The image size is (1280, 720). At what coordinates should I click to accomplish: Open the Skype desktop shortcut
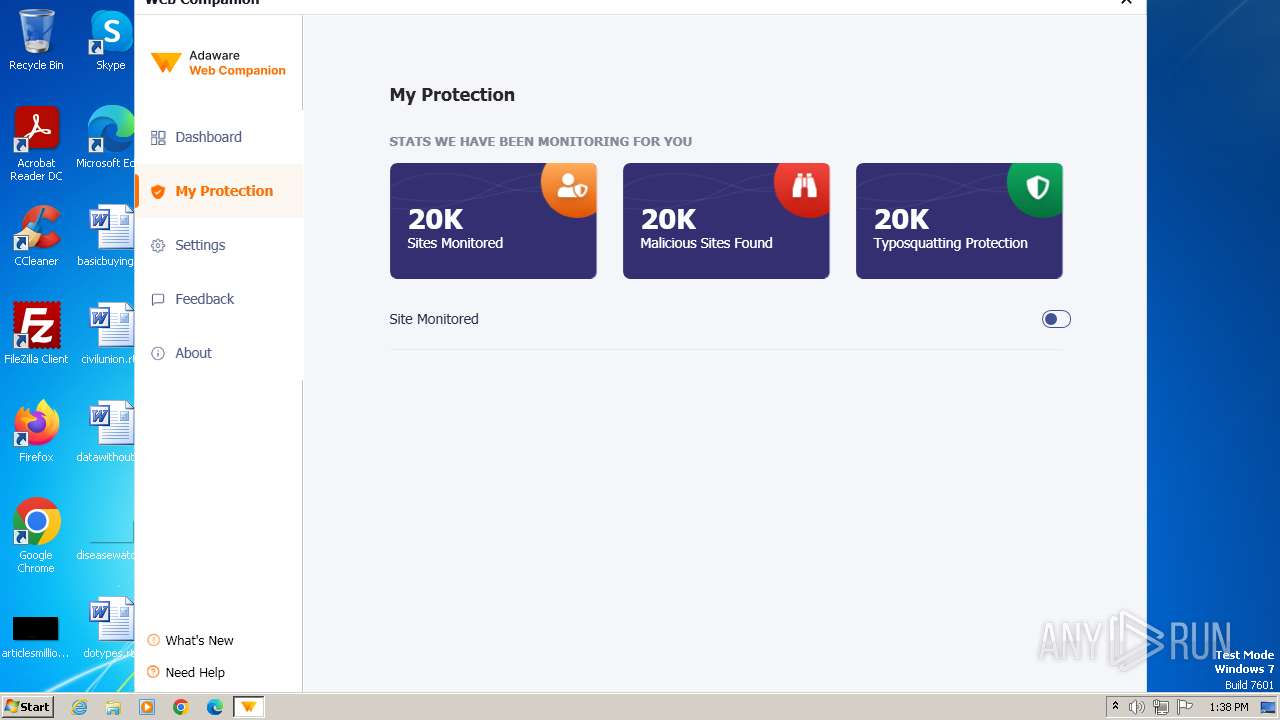click(x=110, y=40)
